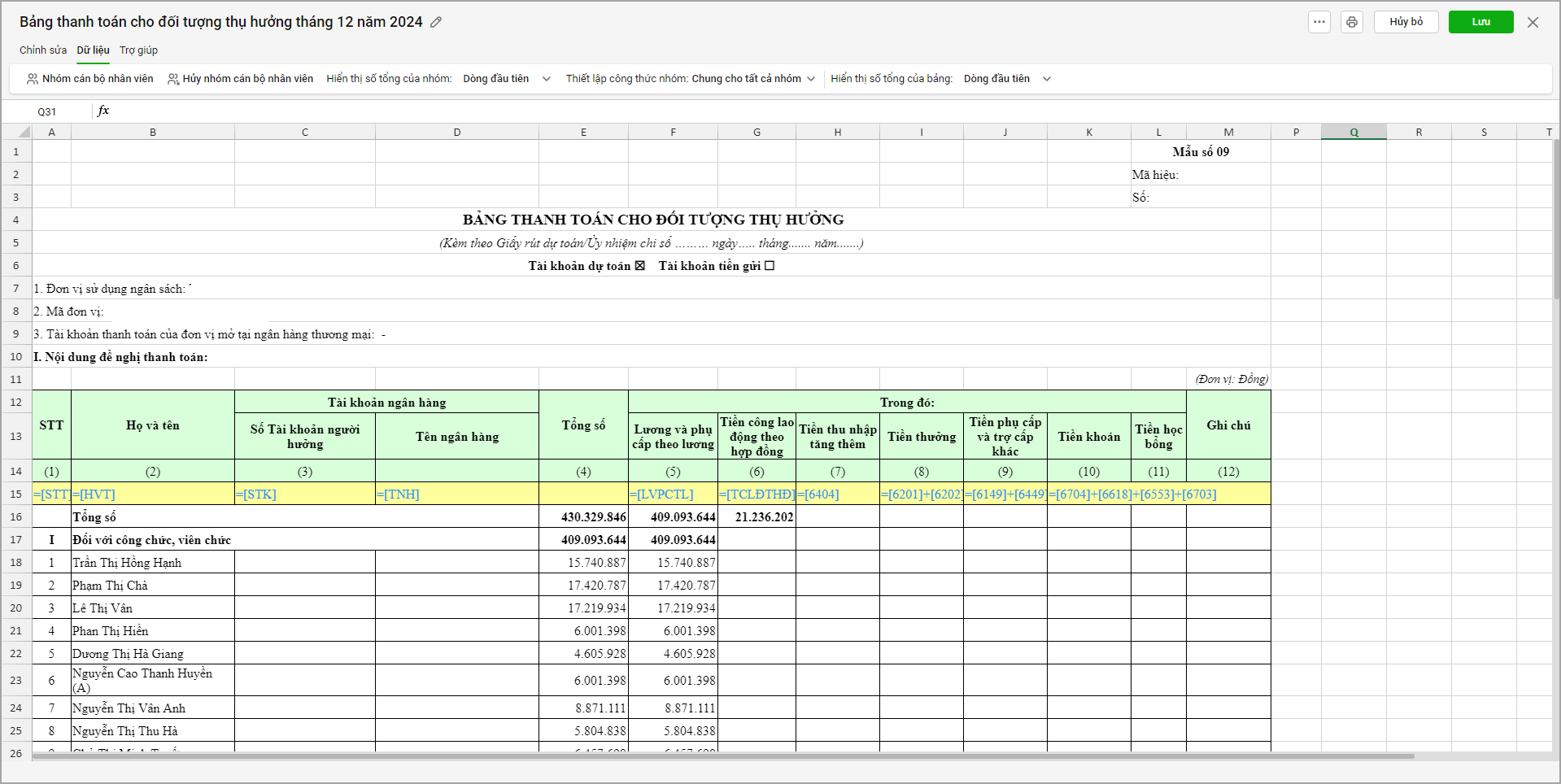
Task: Click the unchecked Tài khoản tiền gửi box
Action: click(x=770, y=266)
